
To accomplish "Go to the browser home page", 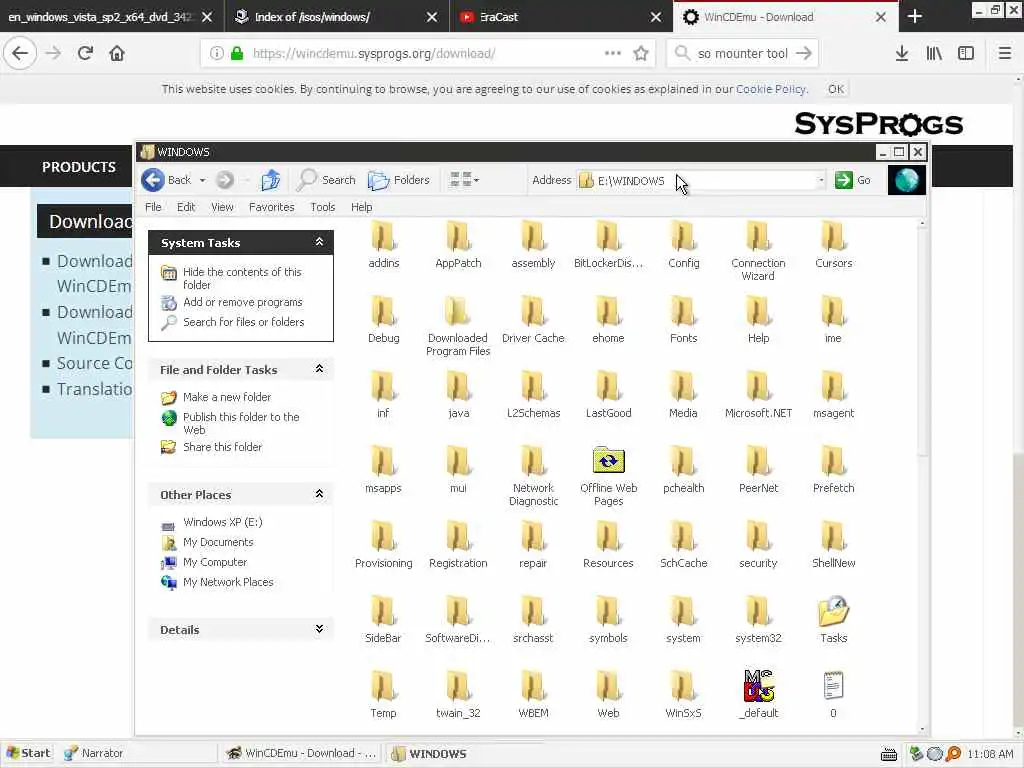I will click(x=117, y=54).
